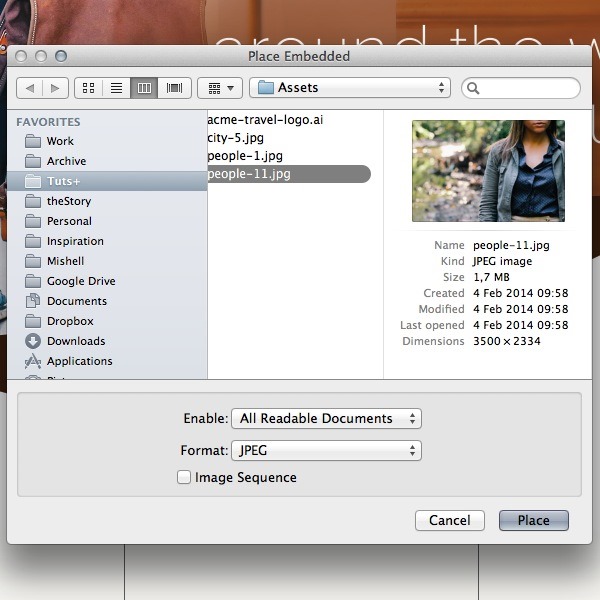This screenshot has height=600, width=600.
Task: Go forward with the right arrow button
Action: click(x=55, y=88)
